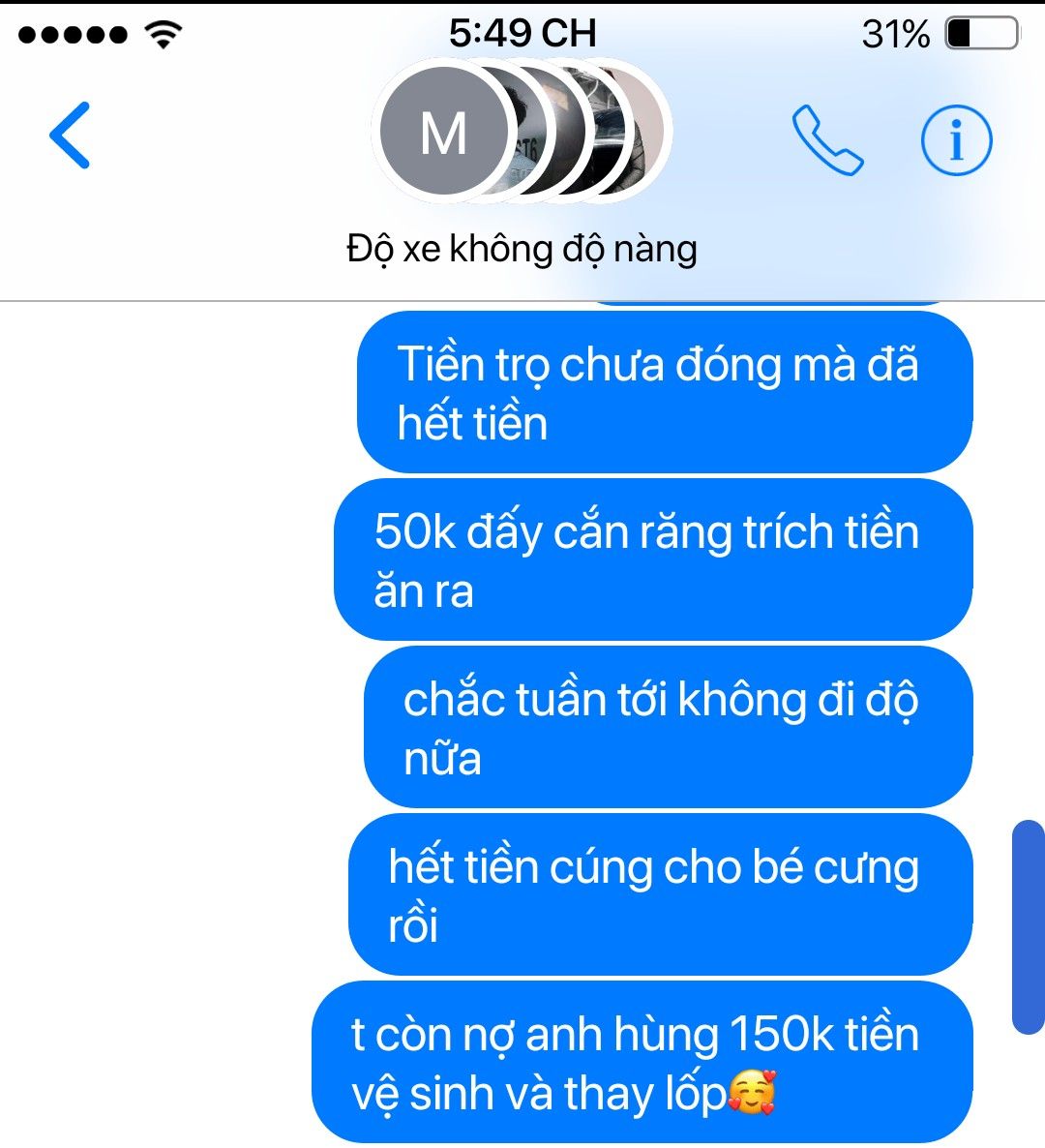This screenshot has width=1045, height=1148.
Task: Tap the gray M avatar
Action: click(443, 131)
